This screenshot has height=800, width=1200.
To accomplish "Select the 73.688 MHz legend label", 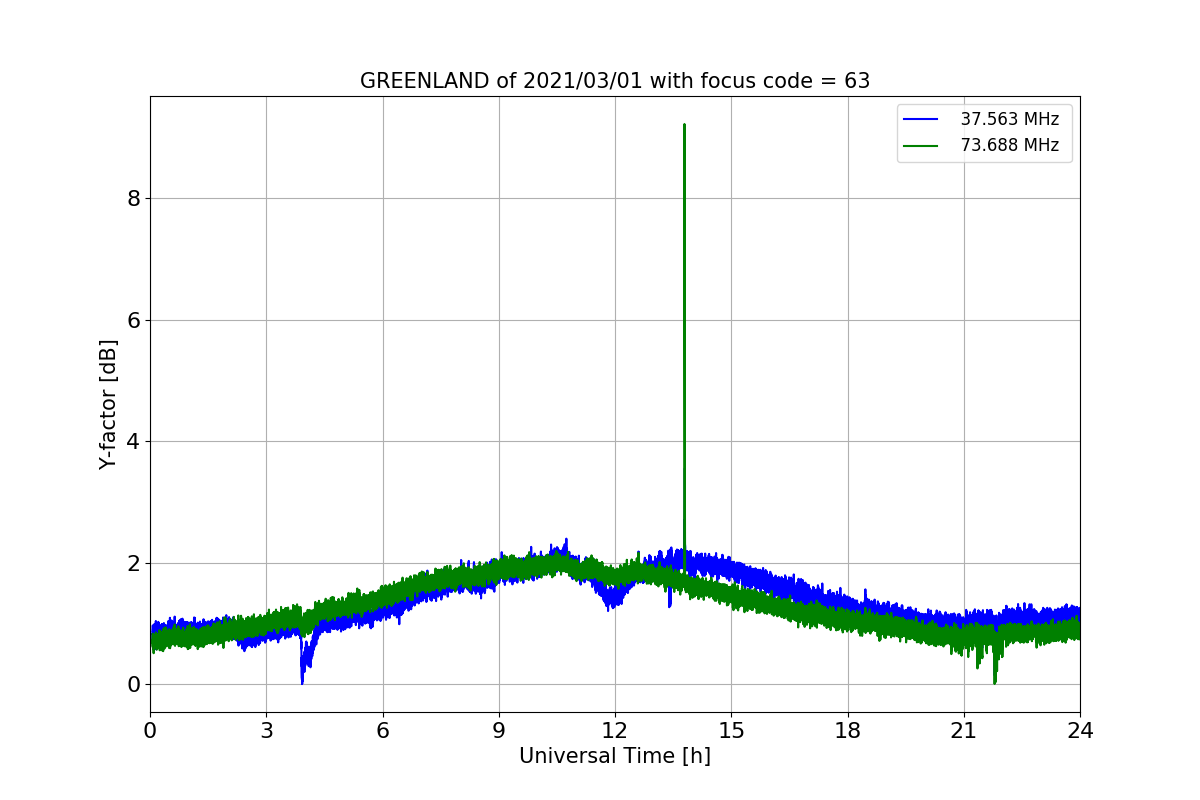I will click(x=1009, y=145).
